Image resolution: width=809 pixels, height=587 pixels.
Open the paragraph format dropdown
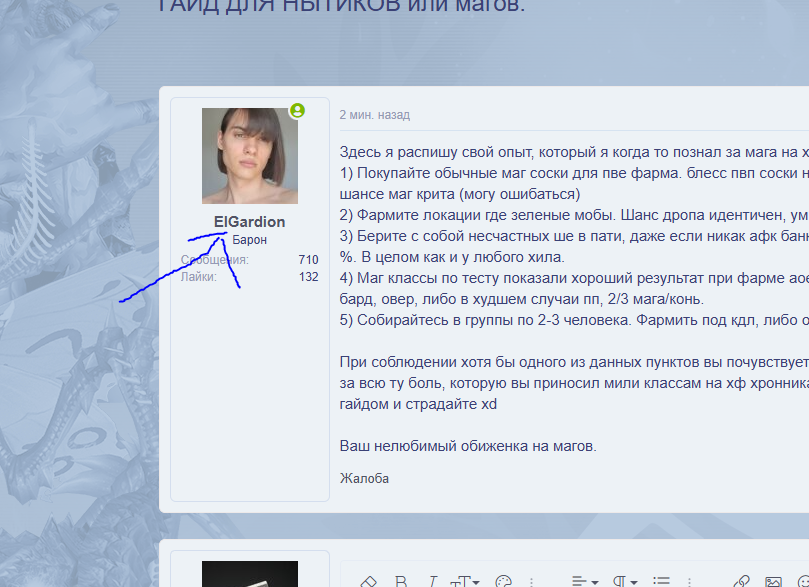click(624, 582)
